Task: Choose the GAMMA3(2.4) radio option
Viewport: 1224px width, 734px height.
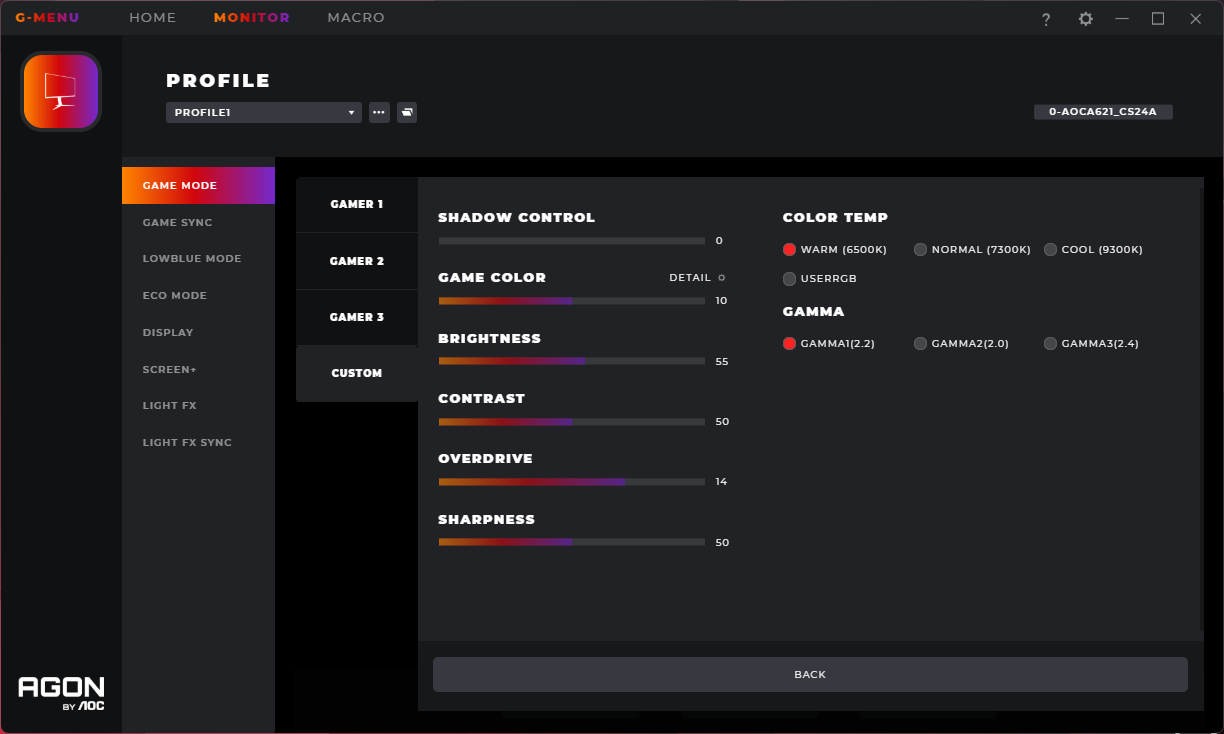Action: coord(1050,344)
